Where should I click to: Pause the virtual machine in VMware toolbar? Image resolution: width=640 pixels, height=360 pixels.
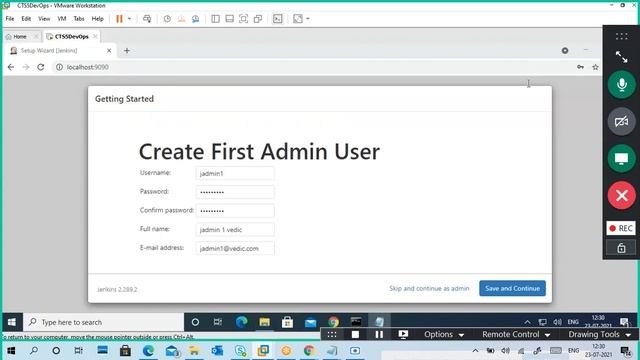tap(119, 19)
